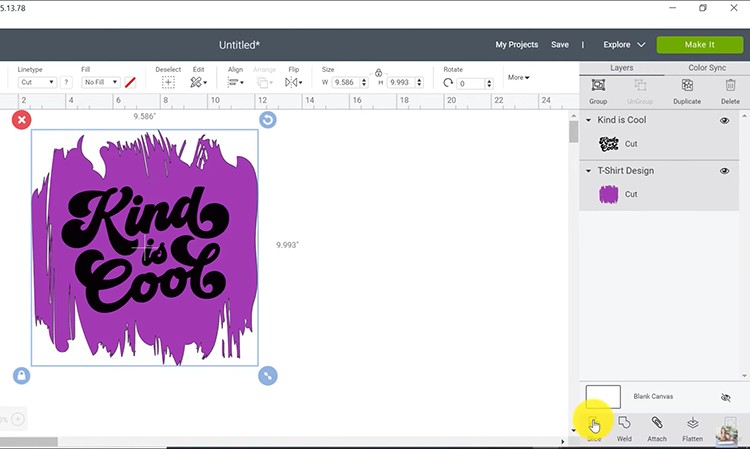Click the canvas horizontal scrollbar
The height and width of the screenshot is (449, 750).
pyautogui.click(x=29, y=441)
